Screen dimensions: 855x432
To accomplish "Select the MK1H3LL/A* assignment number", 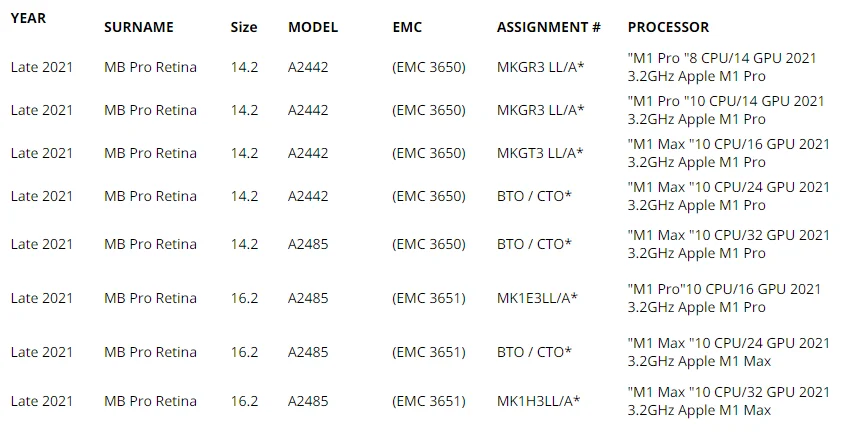I will click(x=539, y=401).
